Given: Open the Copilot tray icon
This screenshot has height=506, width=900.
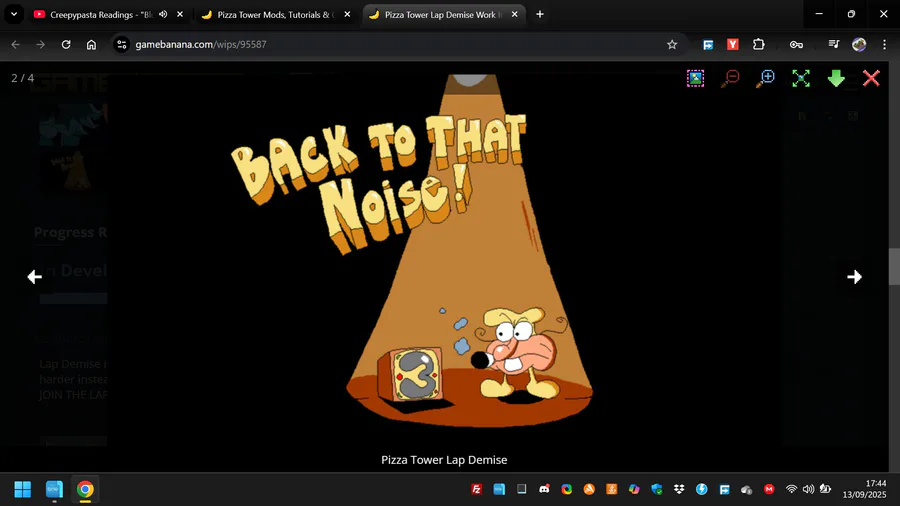Looking at the screenshot, I should (x=634, y=489).
